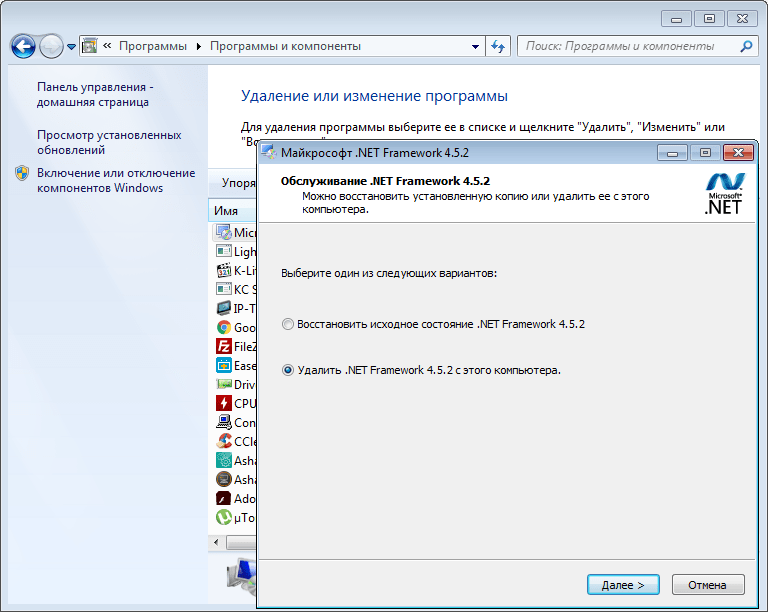
Task: Click the Далее > button
Action: pyautogui.click(x=623, y=585)
